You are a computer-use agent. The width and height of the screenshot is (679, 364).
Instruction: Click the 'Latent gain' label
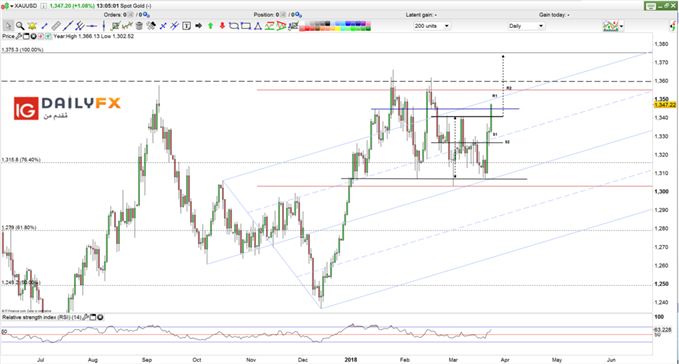pyautogui.click(x=420, y=15)
